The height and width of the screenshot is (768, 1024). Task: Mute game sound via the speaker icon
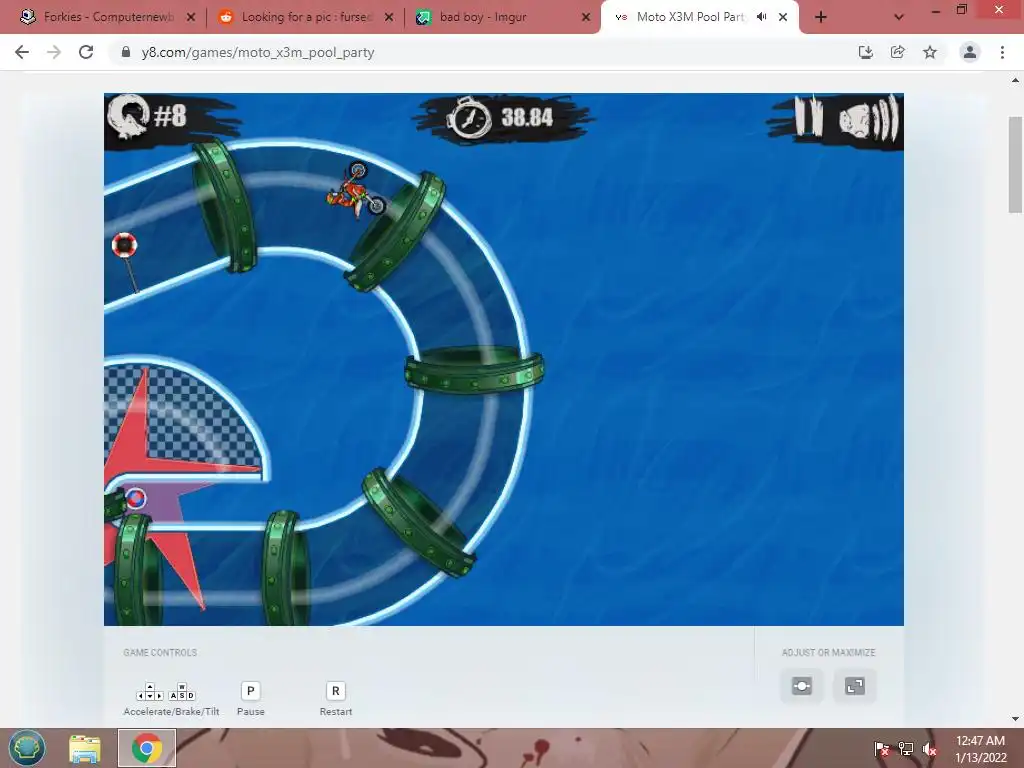coord(869,118)
